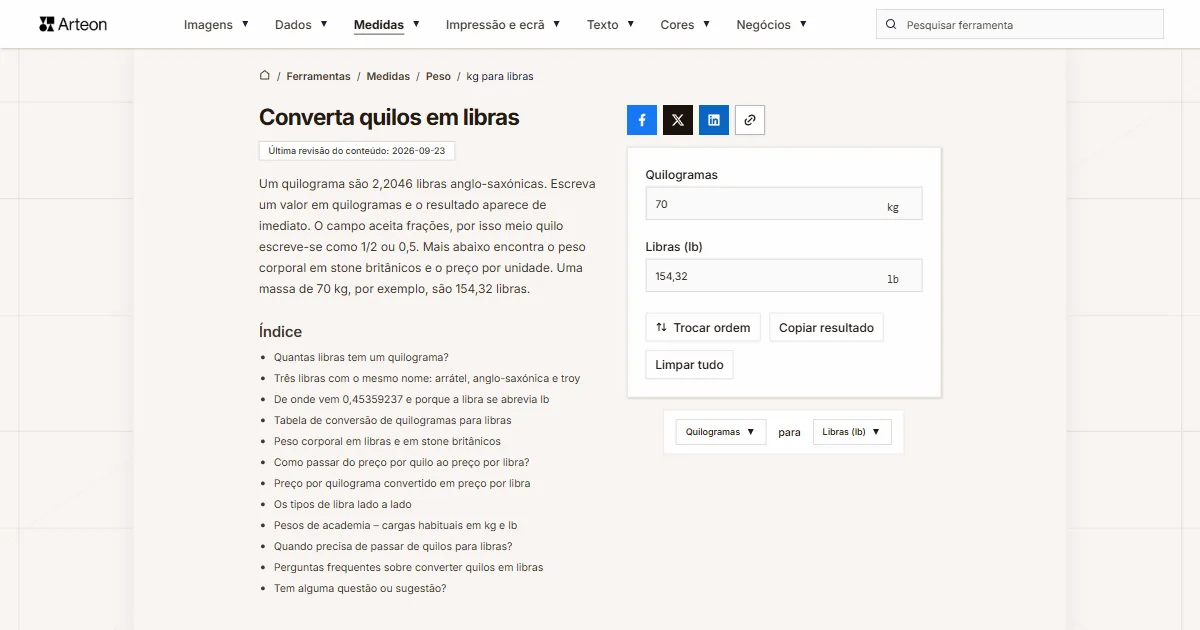This screenshot has height=630, width=1200.
Task: Click the 'Converta quilos em libras' heading
Action: pos(389,117)
